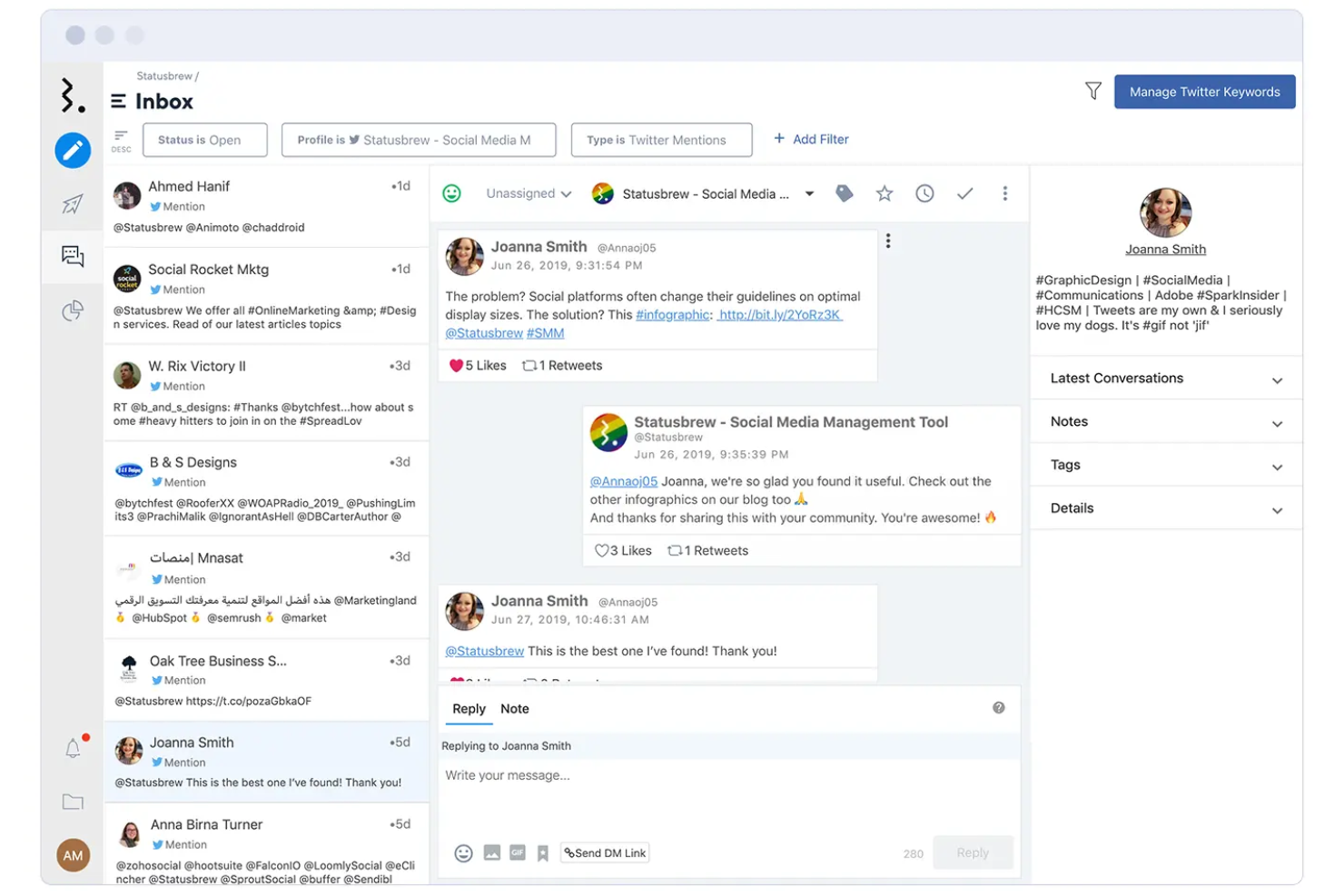
Task: Open the conversation toolbar three-dot menu
Action: (1004, 193)
